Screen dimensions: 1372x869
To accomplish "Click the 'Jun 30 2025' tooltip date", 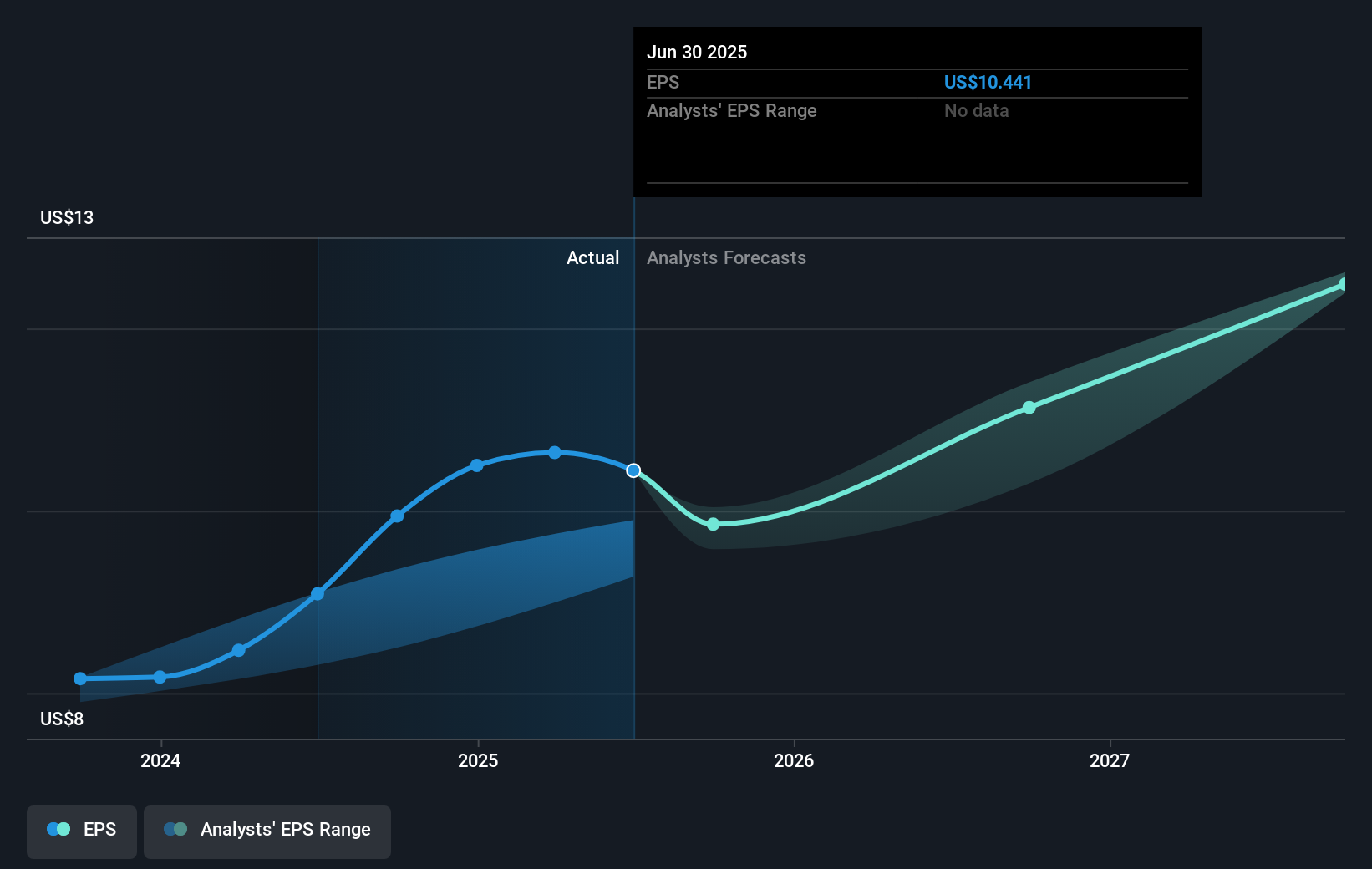I will click(697, 52).
